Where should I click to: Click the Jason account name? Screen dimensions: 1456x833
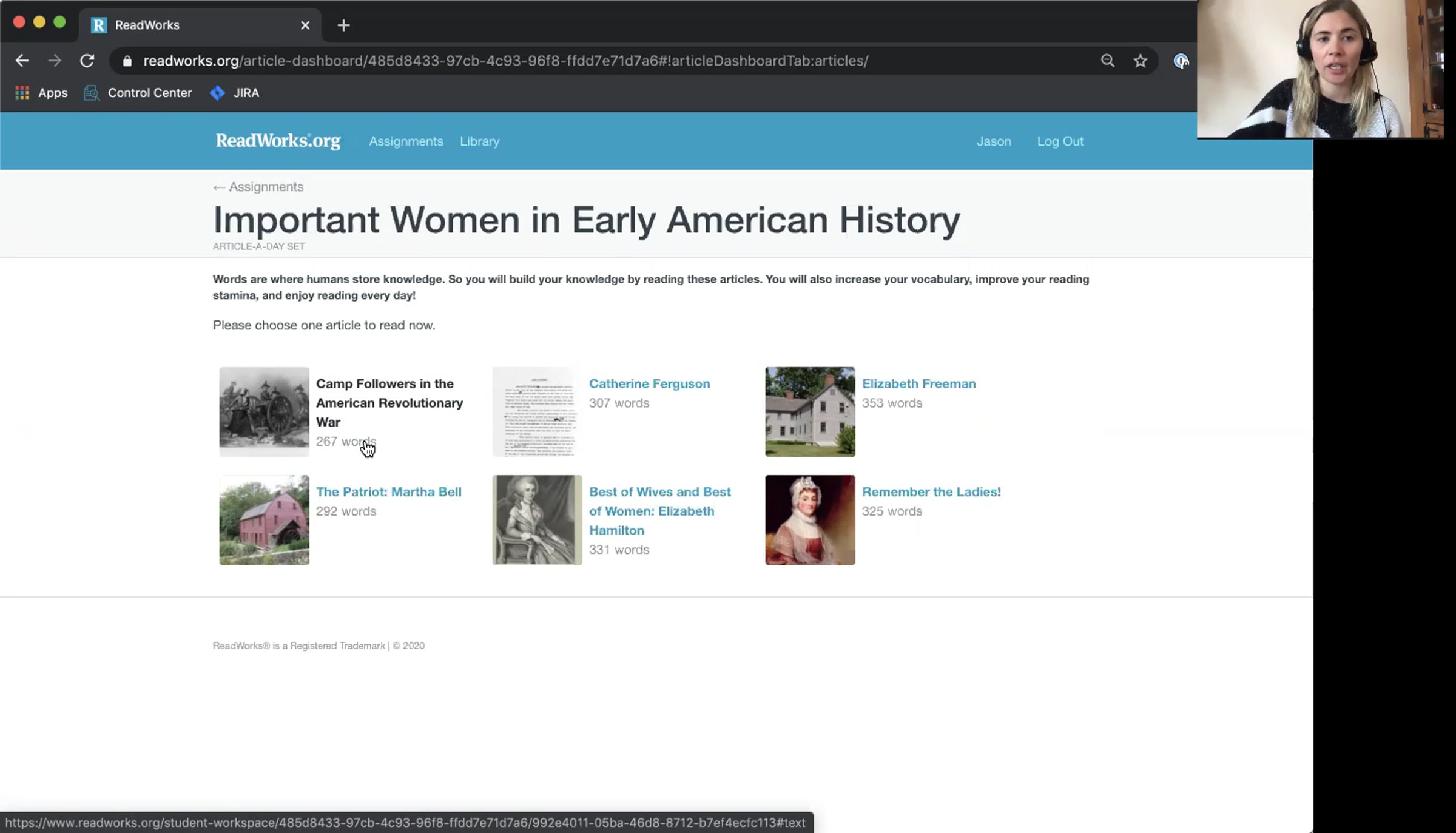coord(994,141)
